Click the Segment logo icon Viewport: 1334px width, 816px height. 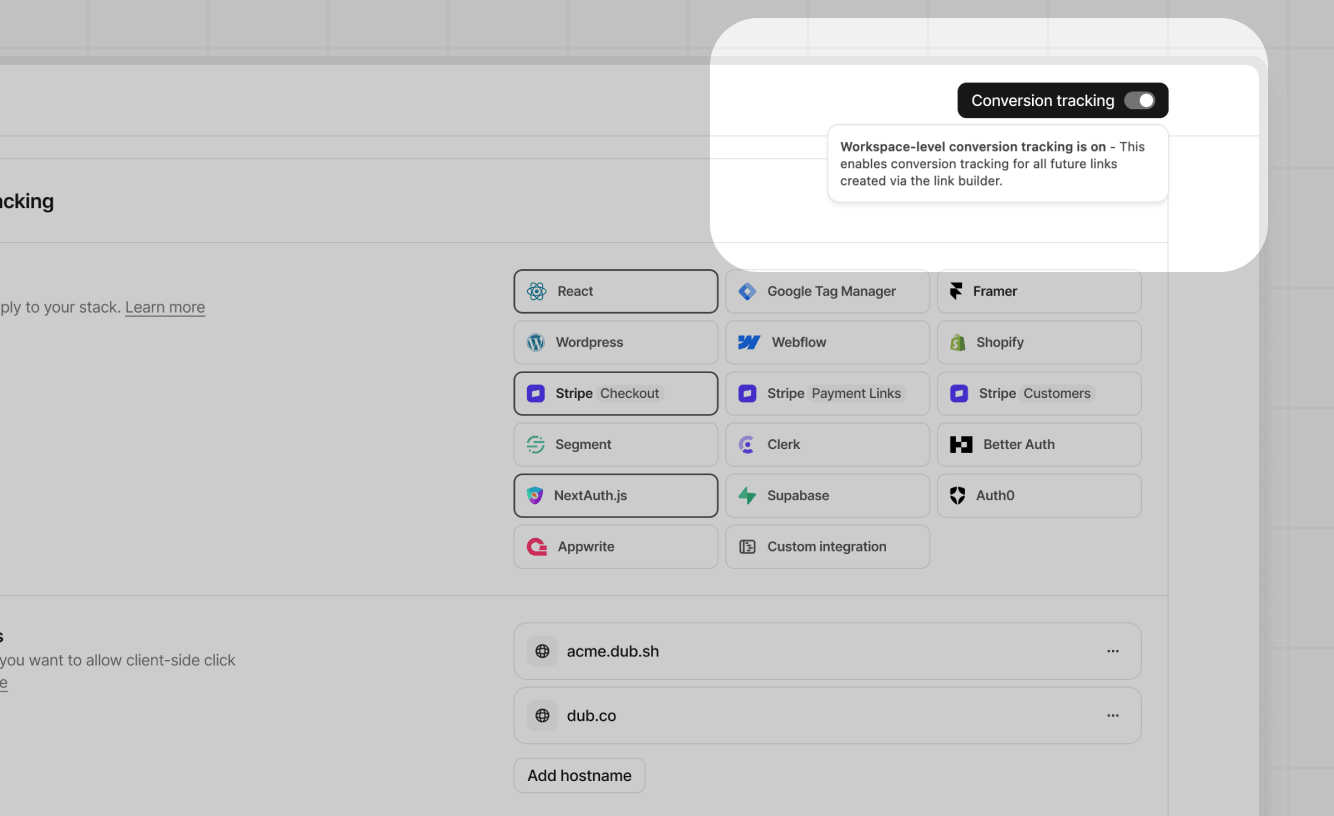(536, 444)
